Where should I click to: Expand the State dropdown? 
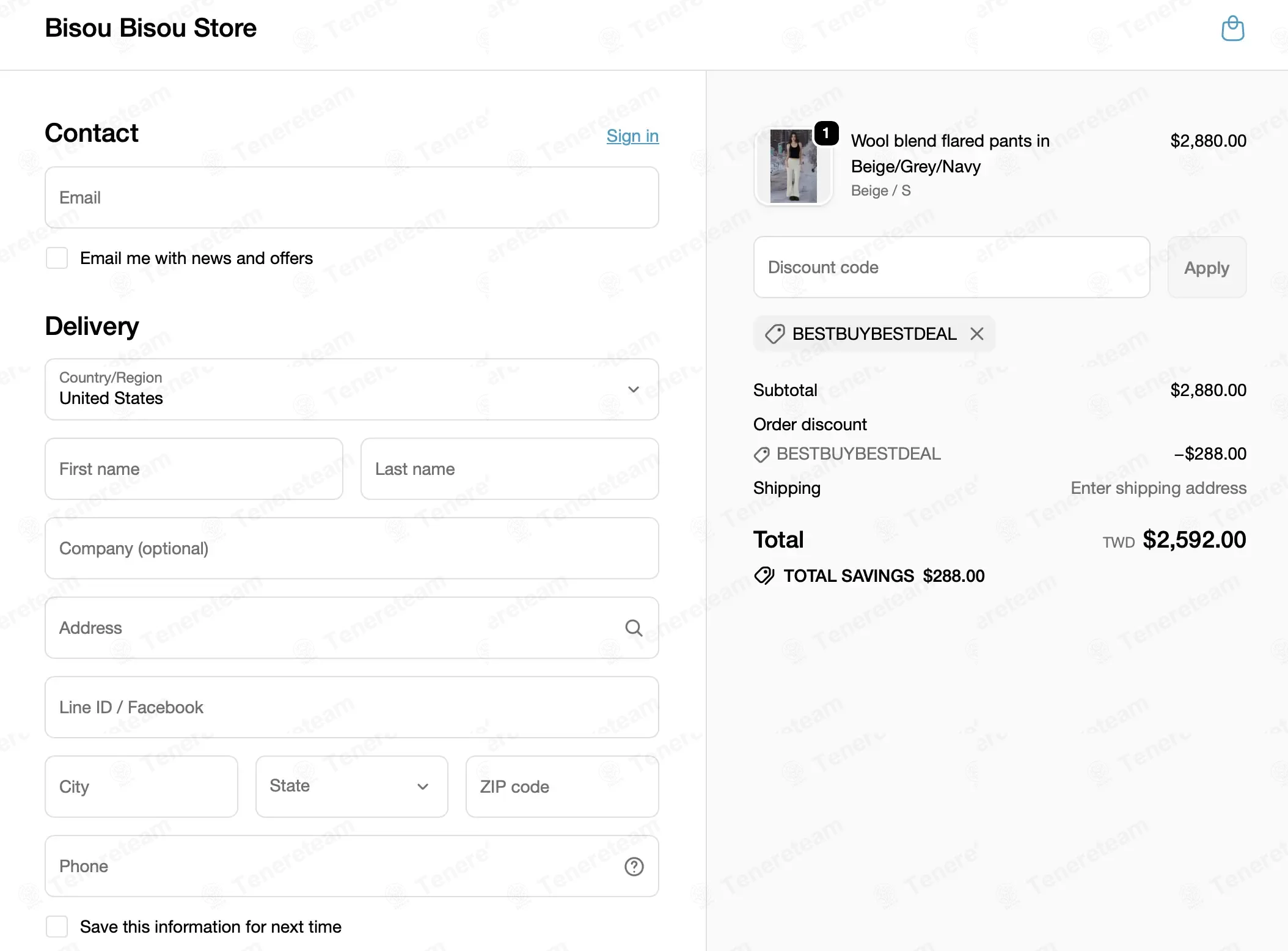[352, 787]
